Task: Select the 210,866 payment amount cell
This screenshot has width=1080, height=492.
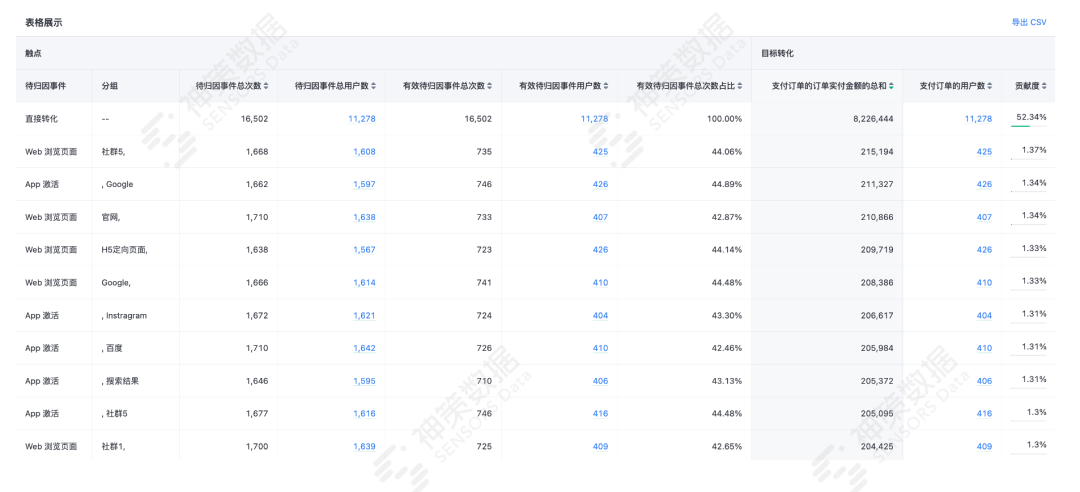Action: pos(827,217)
